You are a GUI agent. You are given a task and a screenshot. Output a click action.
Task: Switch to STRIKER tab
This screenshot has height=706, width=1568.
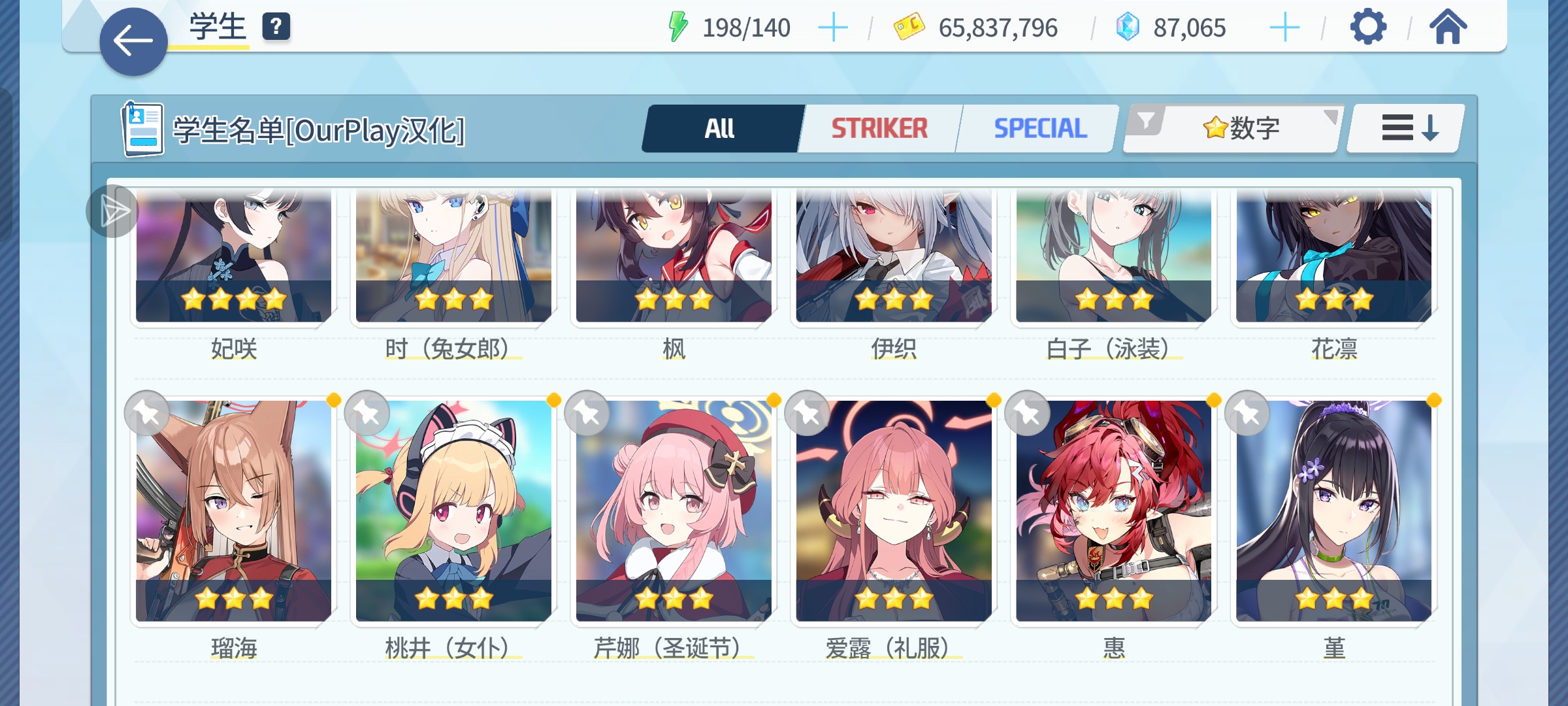pyautogui.click(x=879, y=129)
